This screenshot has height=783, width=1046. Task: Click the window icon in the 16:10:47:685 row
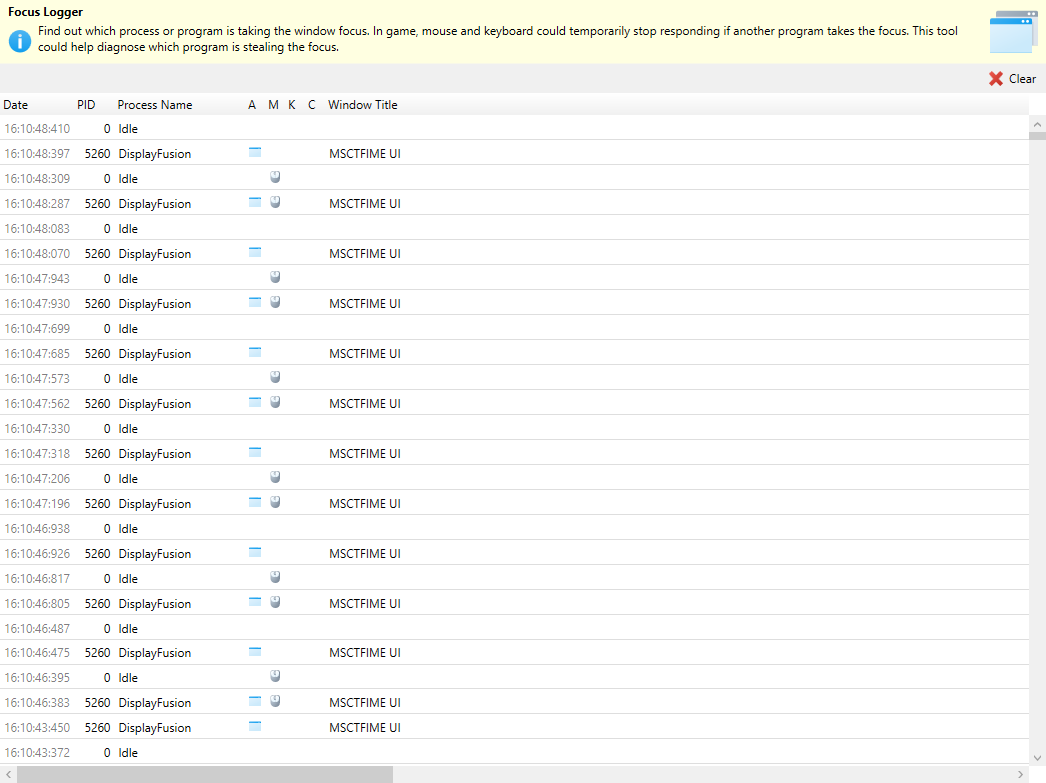point(255,352)
